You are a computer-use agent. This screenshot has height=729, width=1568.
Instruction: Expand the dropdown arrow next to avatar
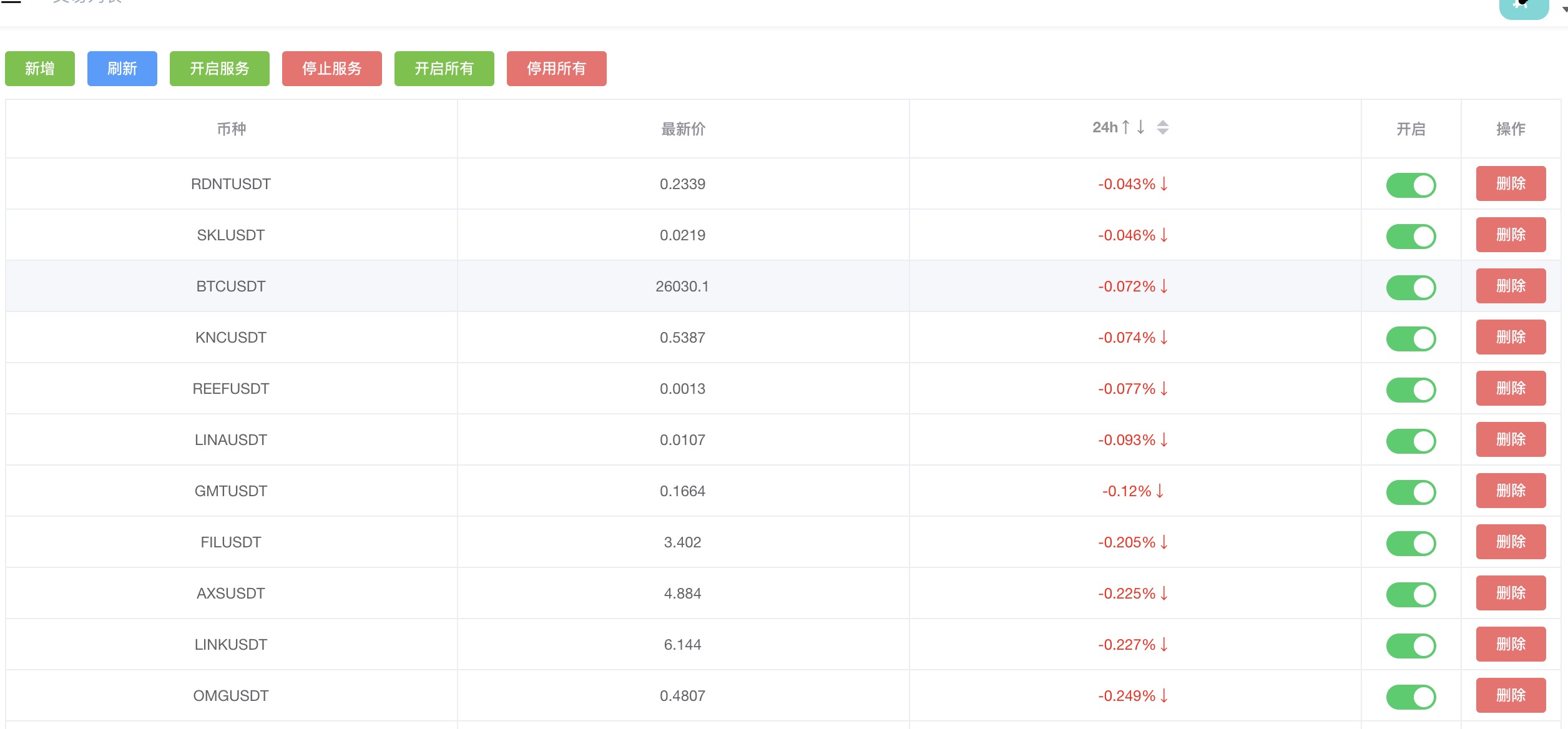click(x=1564, y=9)
